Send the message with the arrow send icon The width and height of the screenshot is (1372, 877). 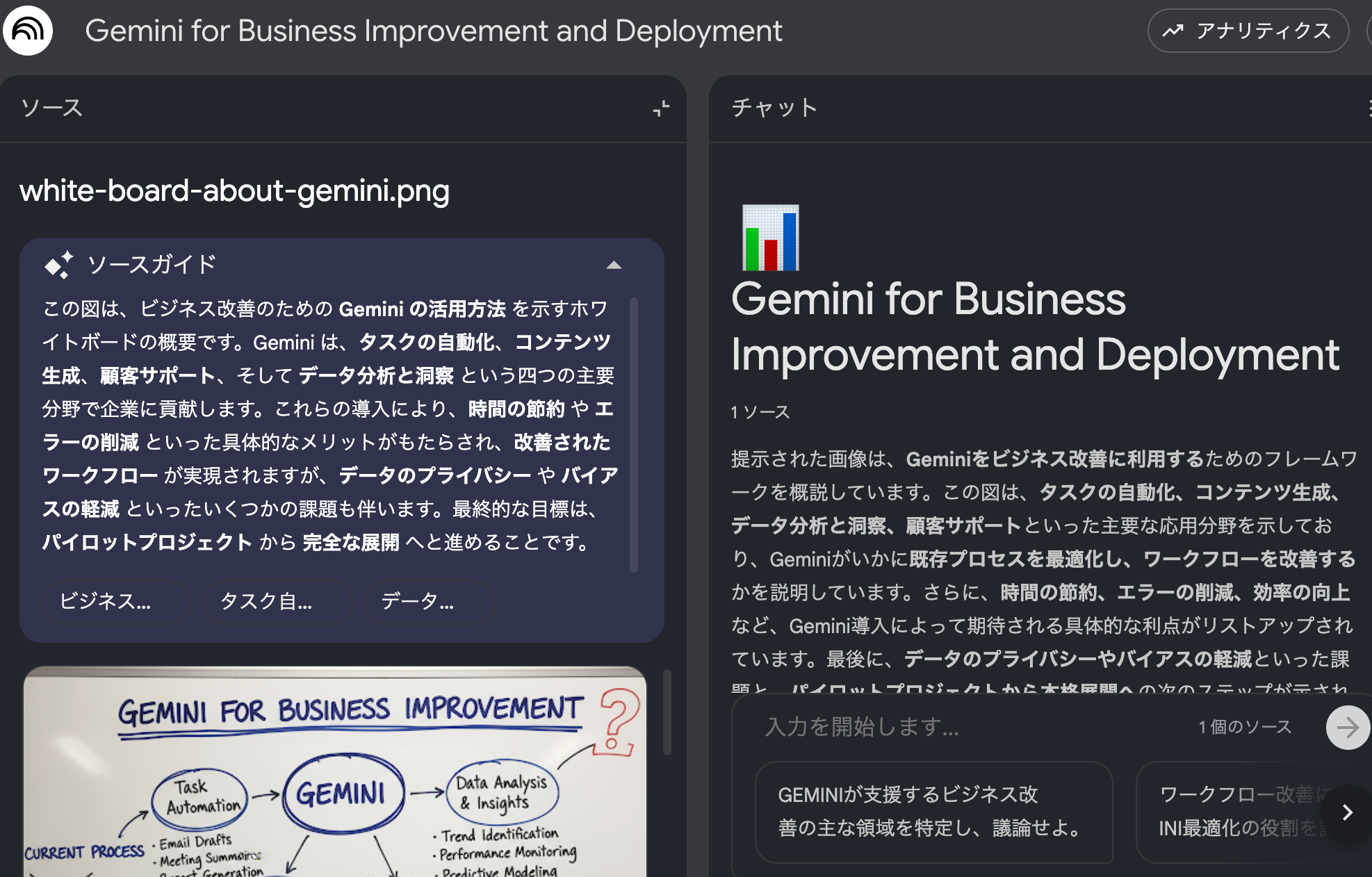1348,728
